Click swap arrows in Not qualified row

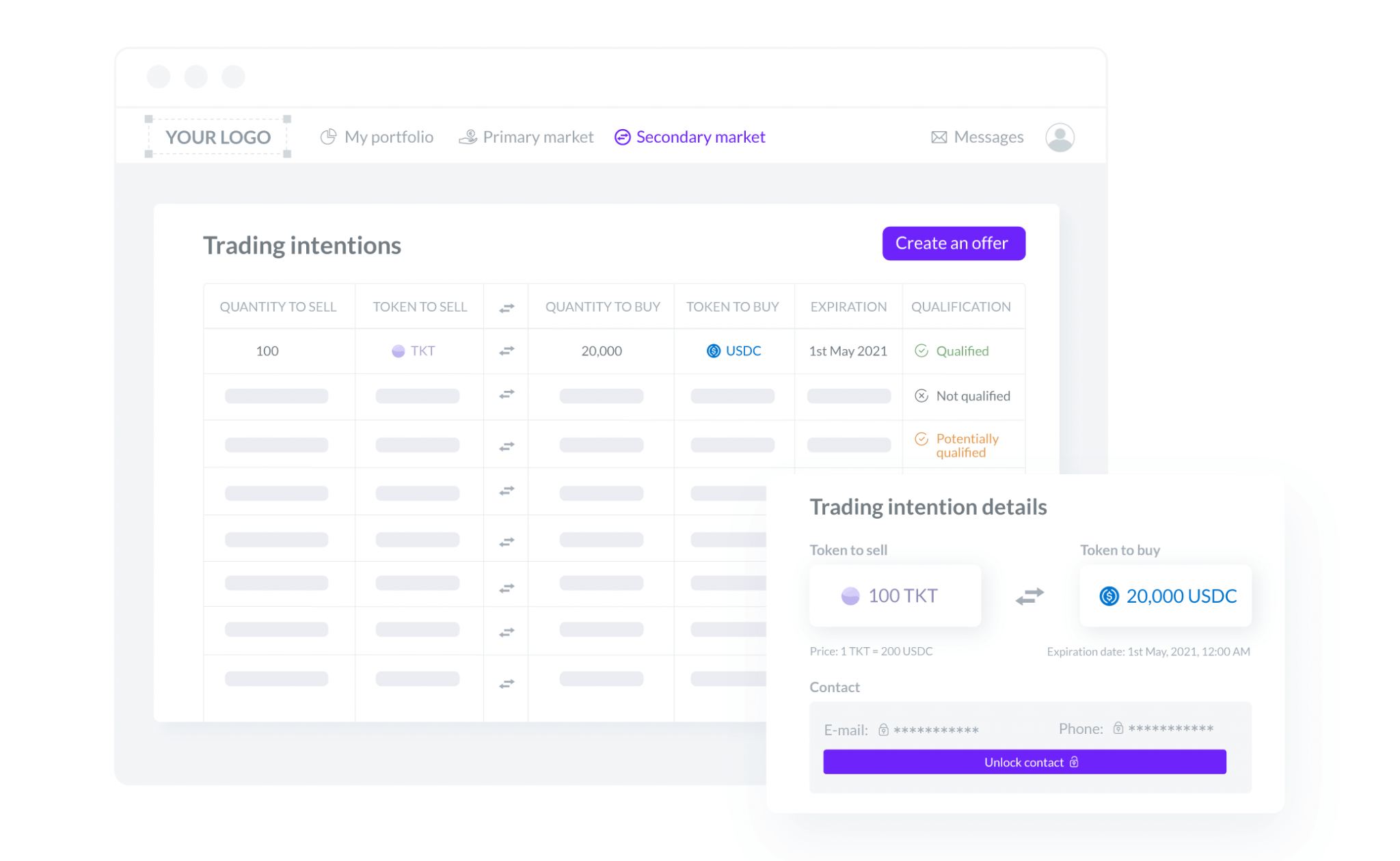coord(506,395)
